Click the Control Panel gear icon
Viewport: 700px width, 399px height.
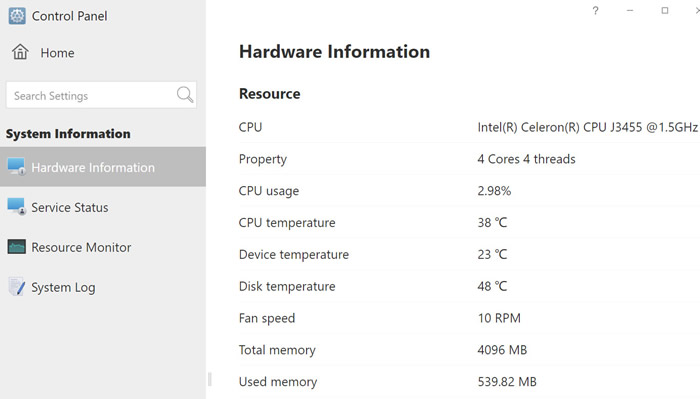point(17,16)
